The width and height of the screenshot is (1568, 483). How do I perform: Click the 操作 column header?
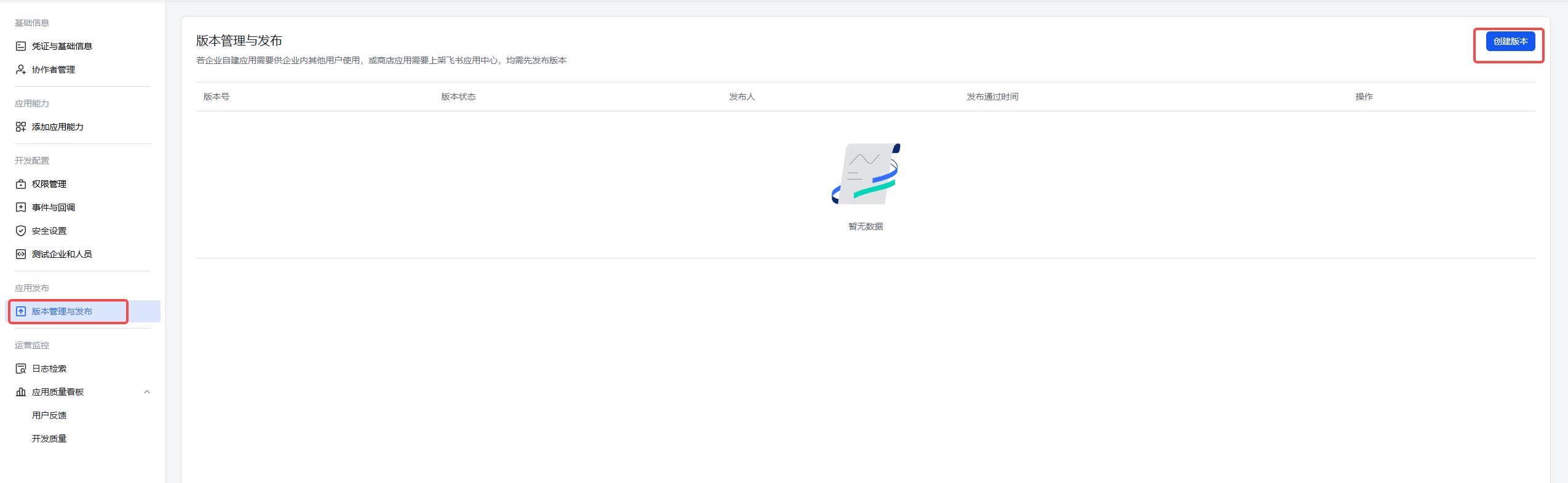point(1364,97)
